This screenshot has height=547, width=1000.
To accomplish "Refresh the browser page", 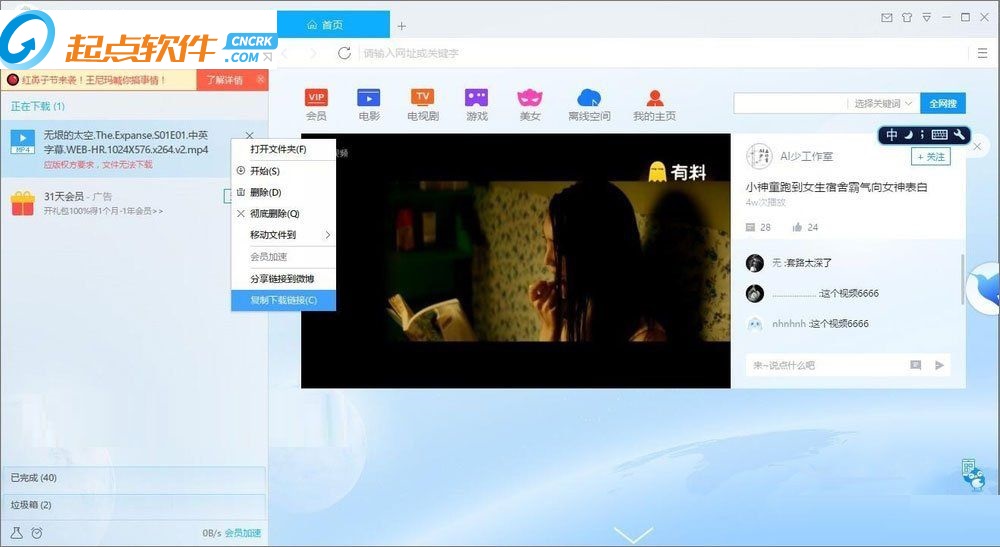I will tap(344, 53).
